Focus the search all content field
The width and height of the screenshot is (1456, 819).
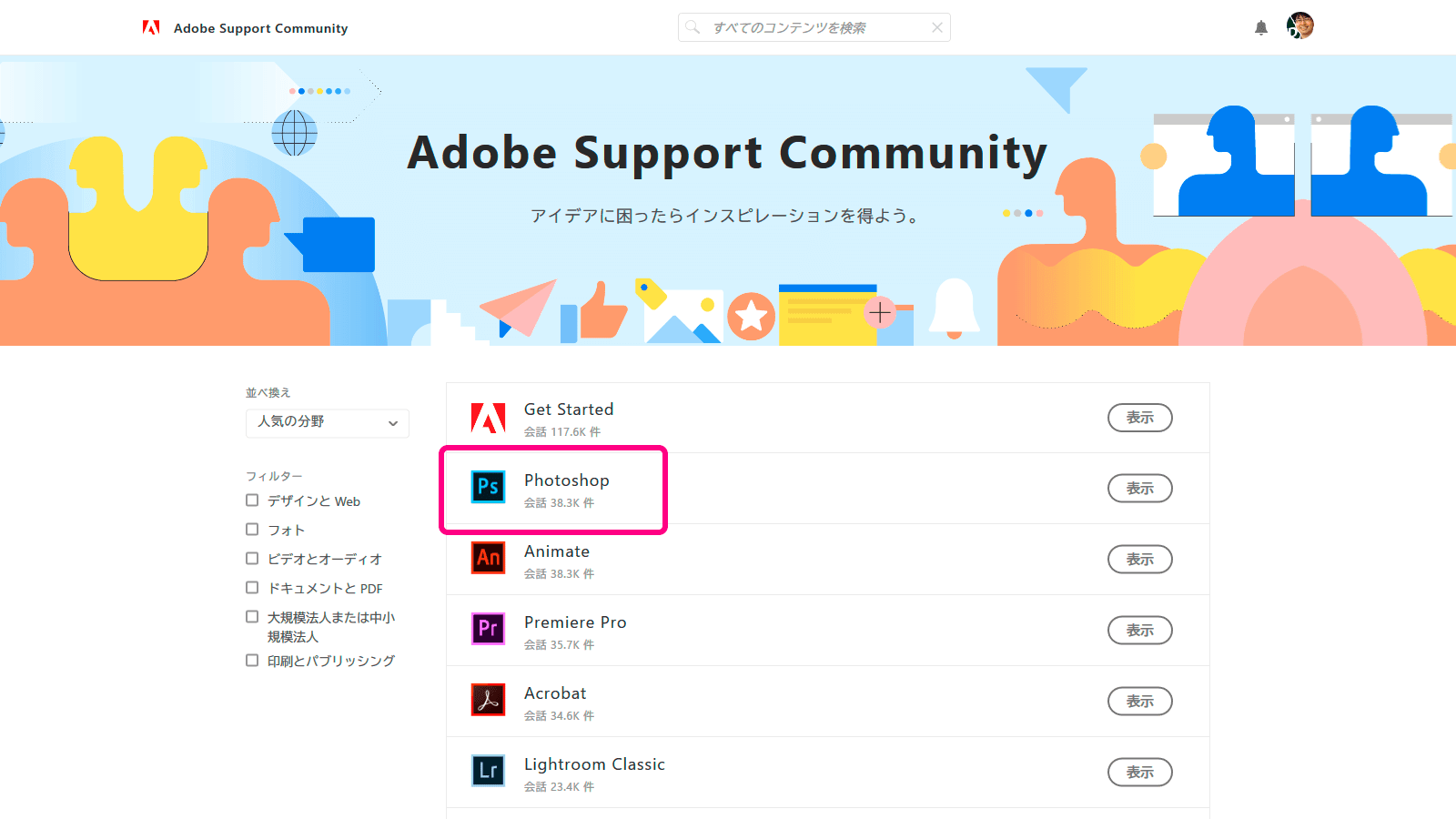pyautogui.click(x=814, y=27)
